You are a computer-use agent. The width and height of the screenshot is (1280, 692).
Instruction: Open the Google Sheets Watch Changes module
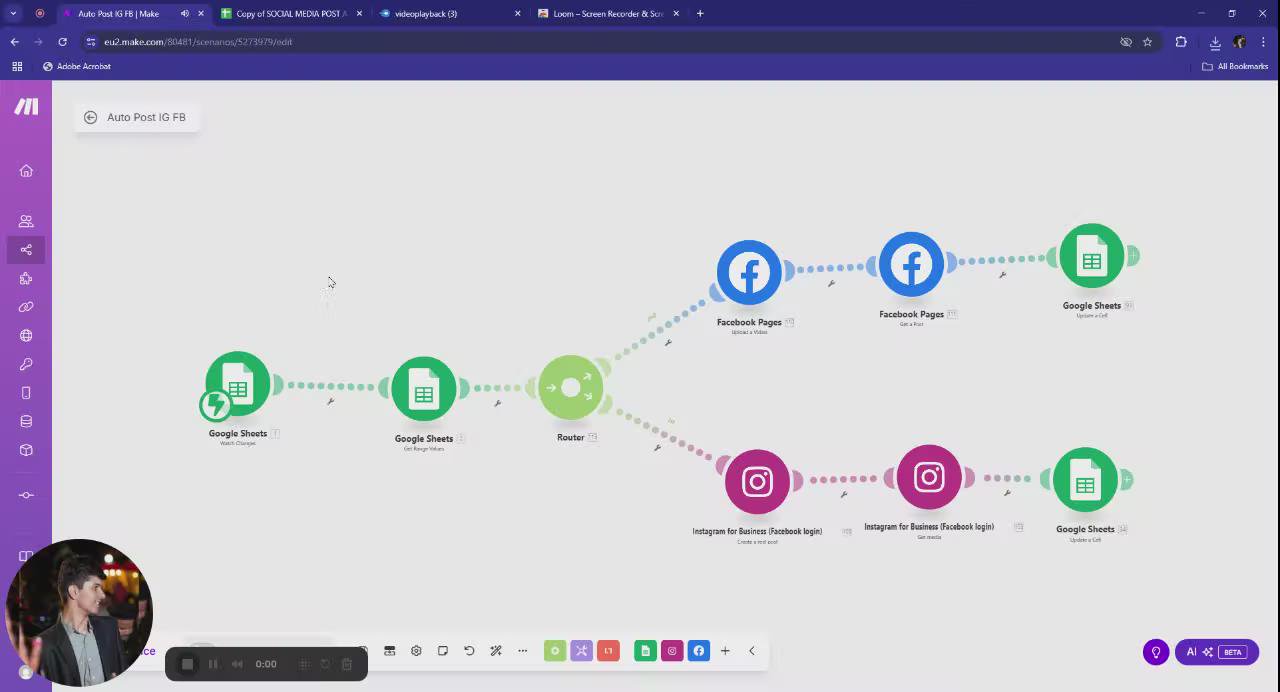click(x=238, y=383)
